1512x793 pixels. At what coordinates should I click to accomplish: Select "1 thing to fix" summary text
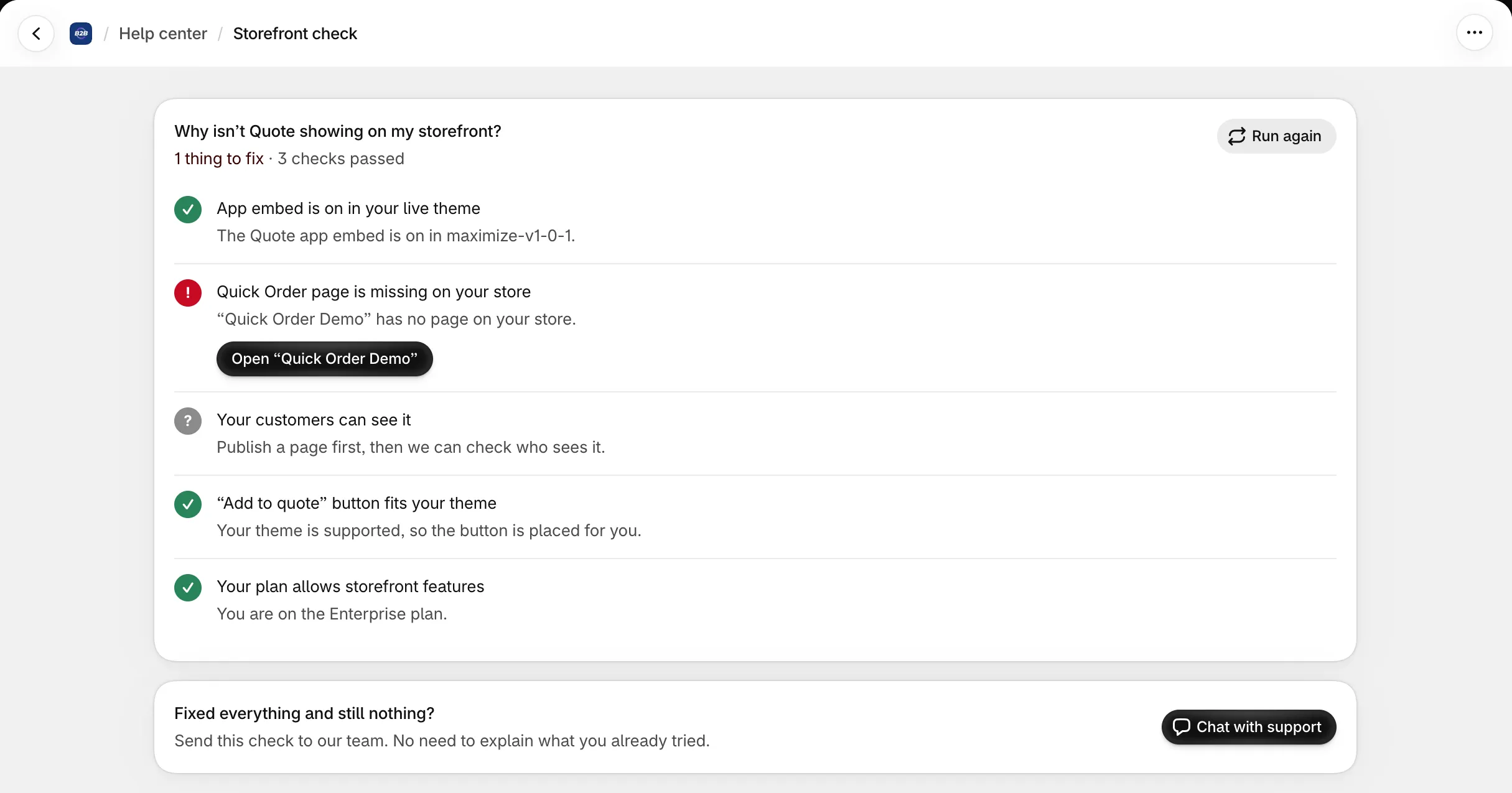[219, 159]
